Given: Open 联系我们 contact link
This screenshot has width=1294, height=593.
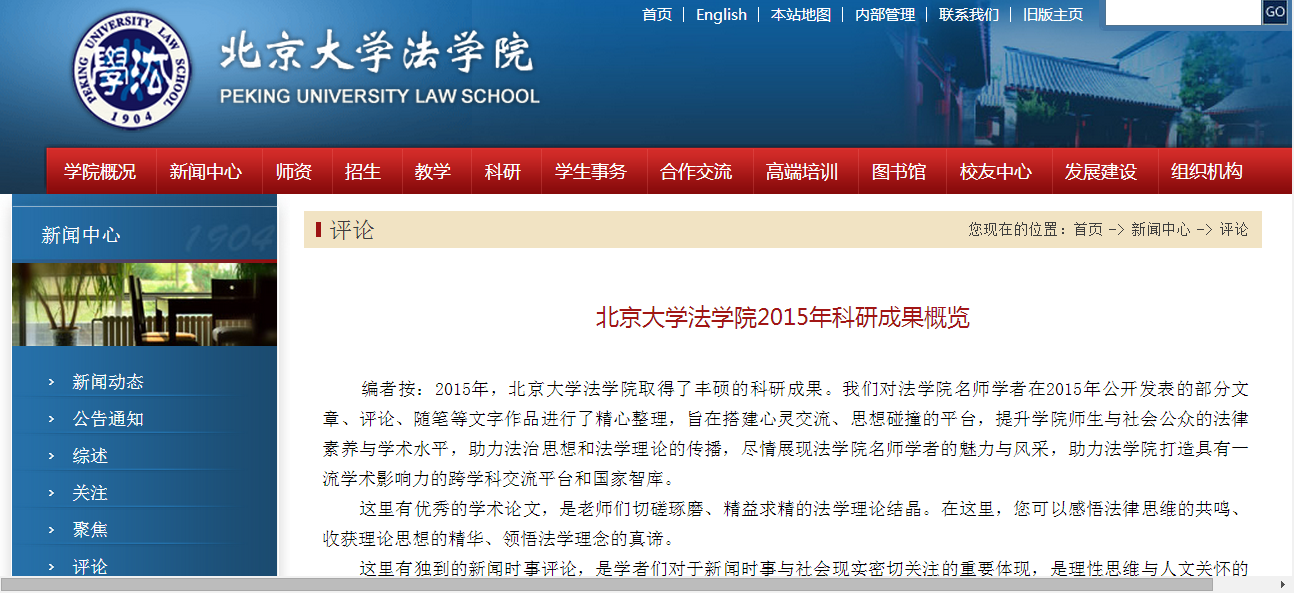Looking at the screenshot, I should (x=968, y=14).
